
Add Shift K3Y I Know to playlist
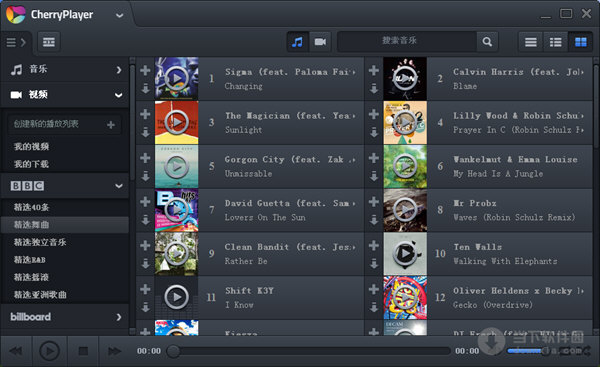pos(145,289)
